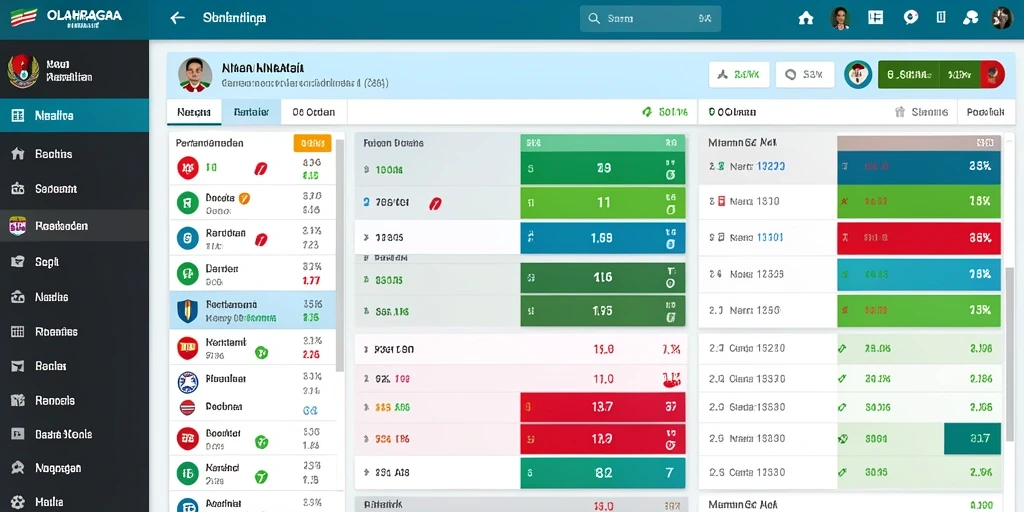Toggle the round green check badge in Kerdiant row
This screenshot has width=1024, height=512.
(x=261, y=353)
